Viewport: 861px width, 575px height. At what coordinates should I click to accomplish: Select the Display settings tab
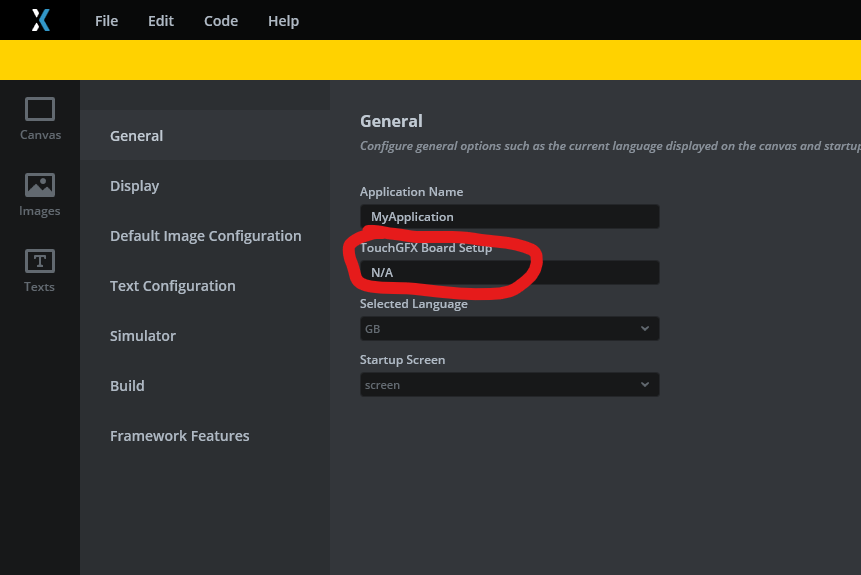click(135, 186)
